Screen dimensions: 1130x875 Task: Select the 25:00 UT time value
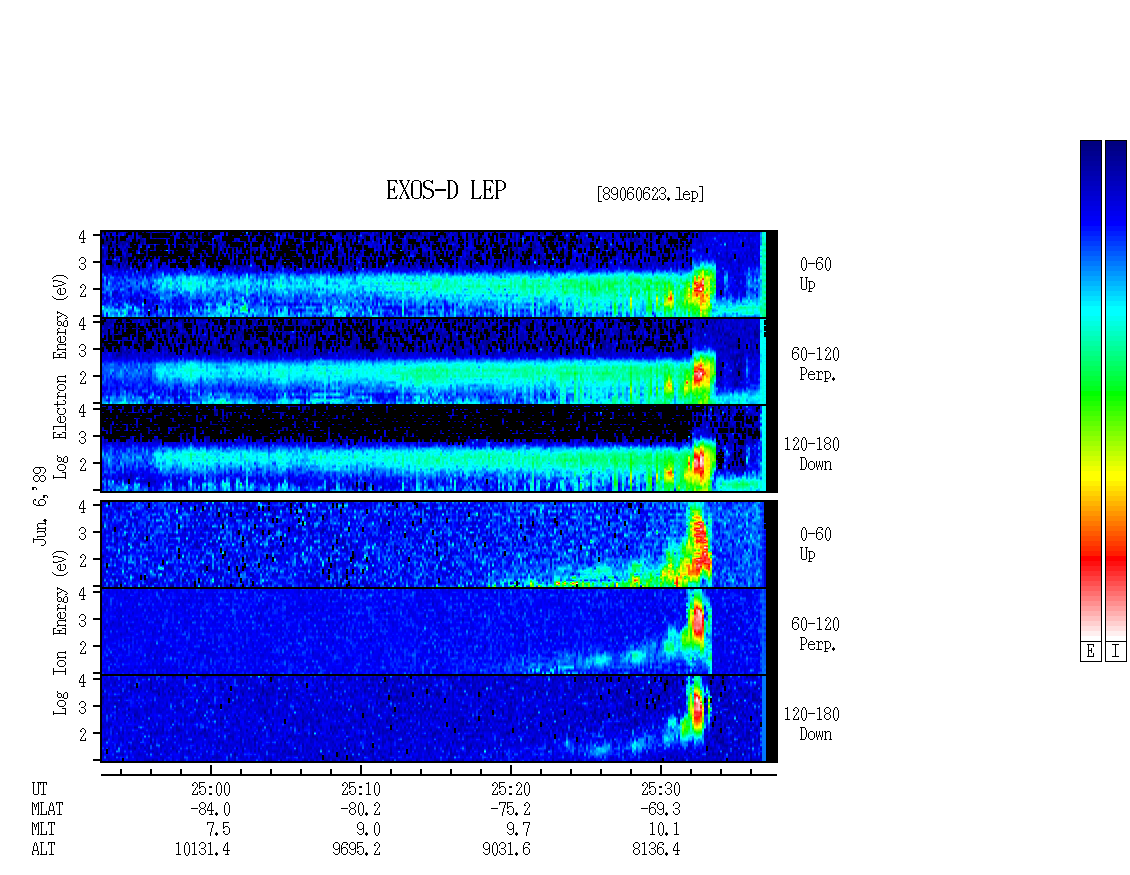pos(210,789)
